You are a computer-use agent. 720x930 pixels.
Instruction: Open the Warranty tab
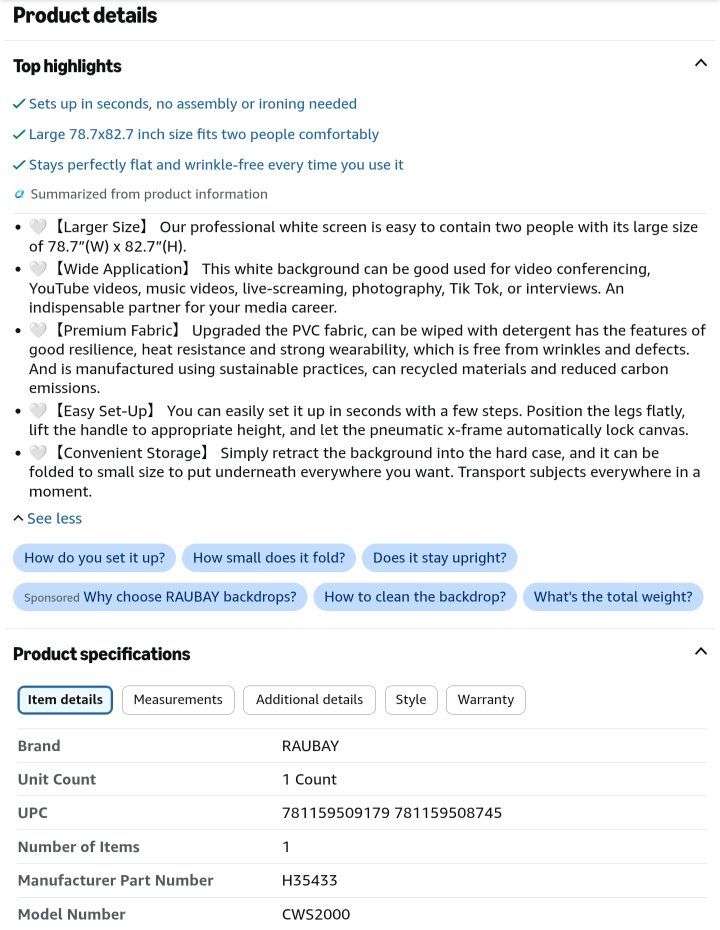tap(486, 700)
